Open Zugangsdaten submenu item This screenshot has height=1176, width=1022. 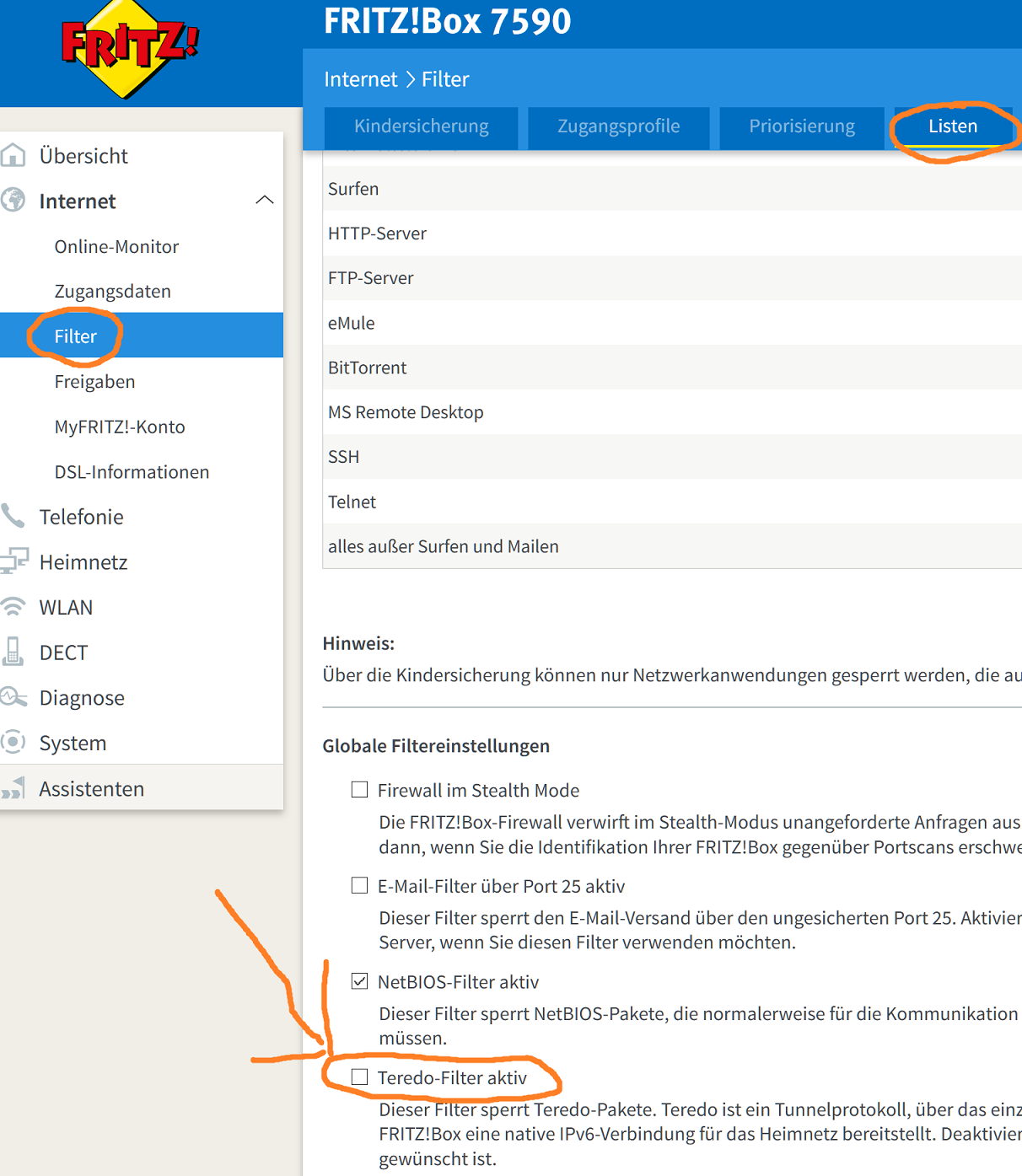[x=112, y=292]
